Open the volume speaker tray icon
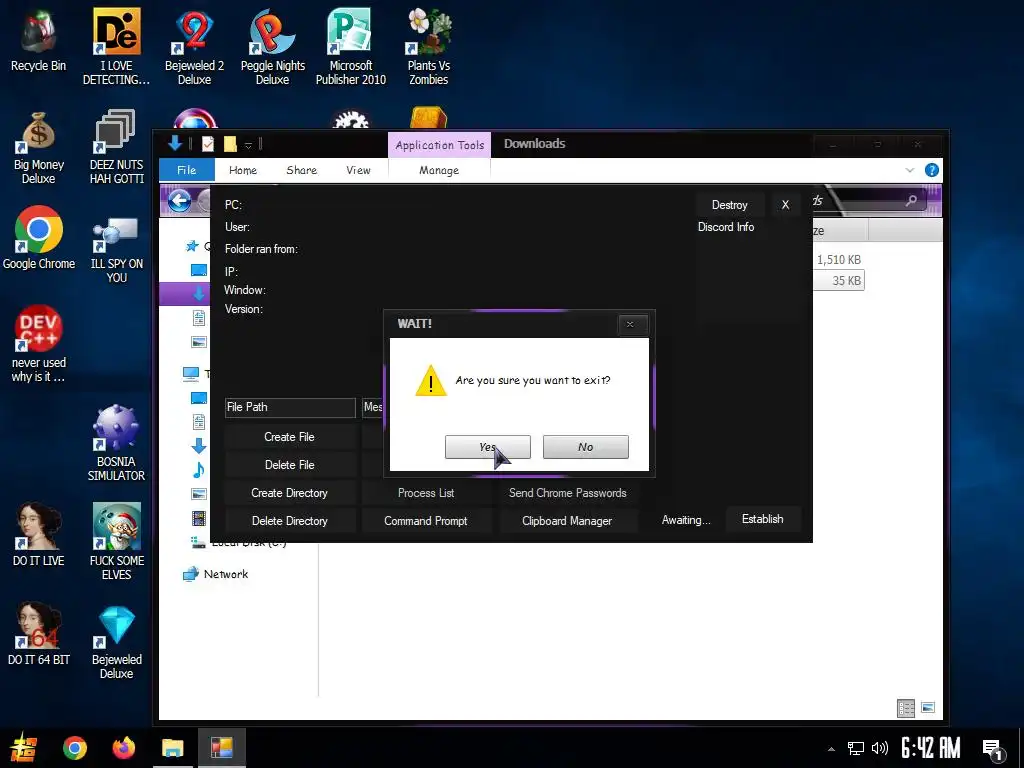Image resolution: width=1024 pixels, height=768 pixels. point(880,748)
